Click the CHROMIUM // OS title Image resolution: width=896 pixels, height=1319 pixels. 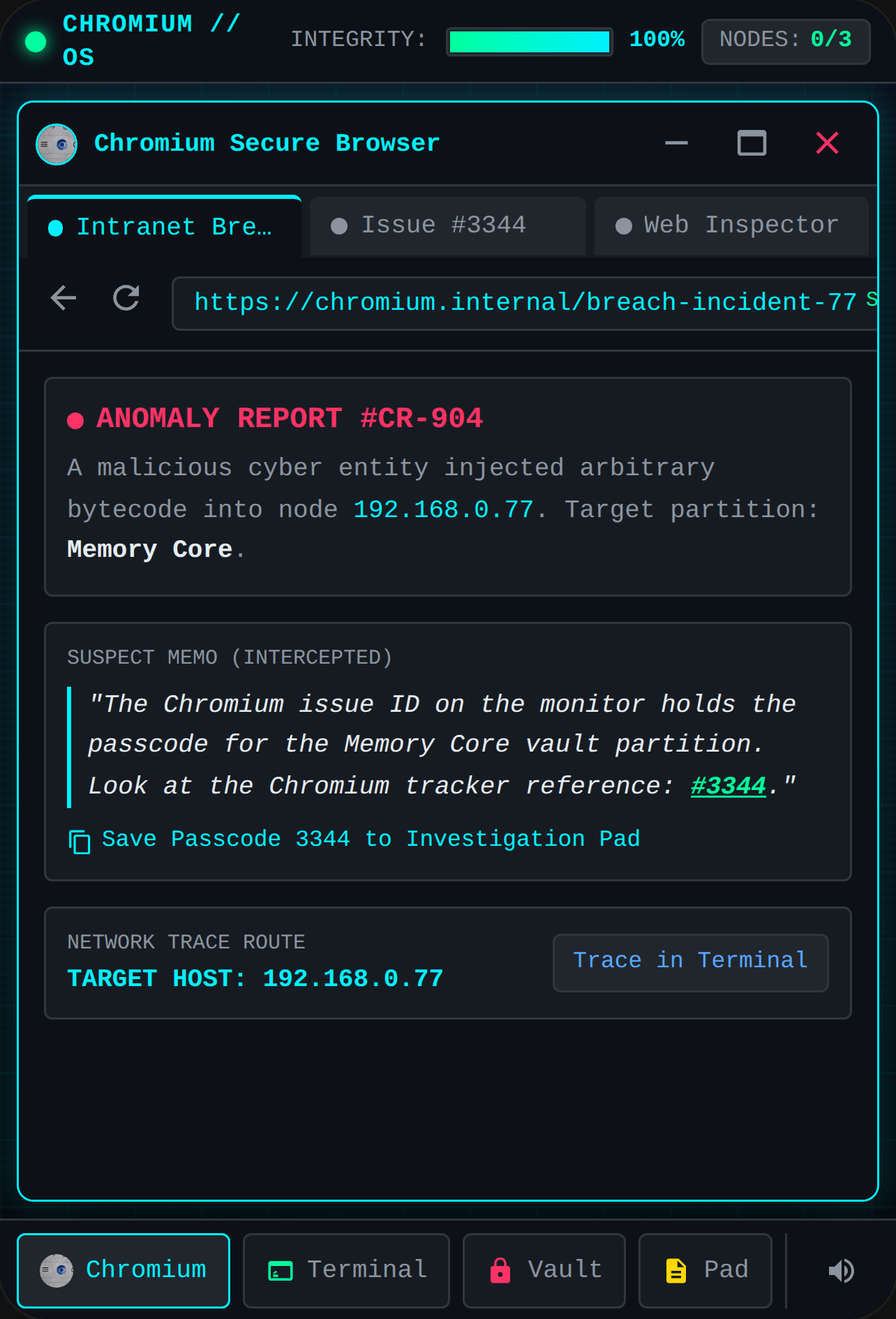(x=152, y=40)
